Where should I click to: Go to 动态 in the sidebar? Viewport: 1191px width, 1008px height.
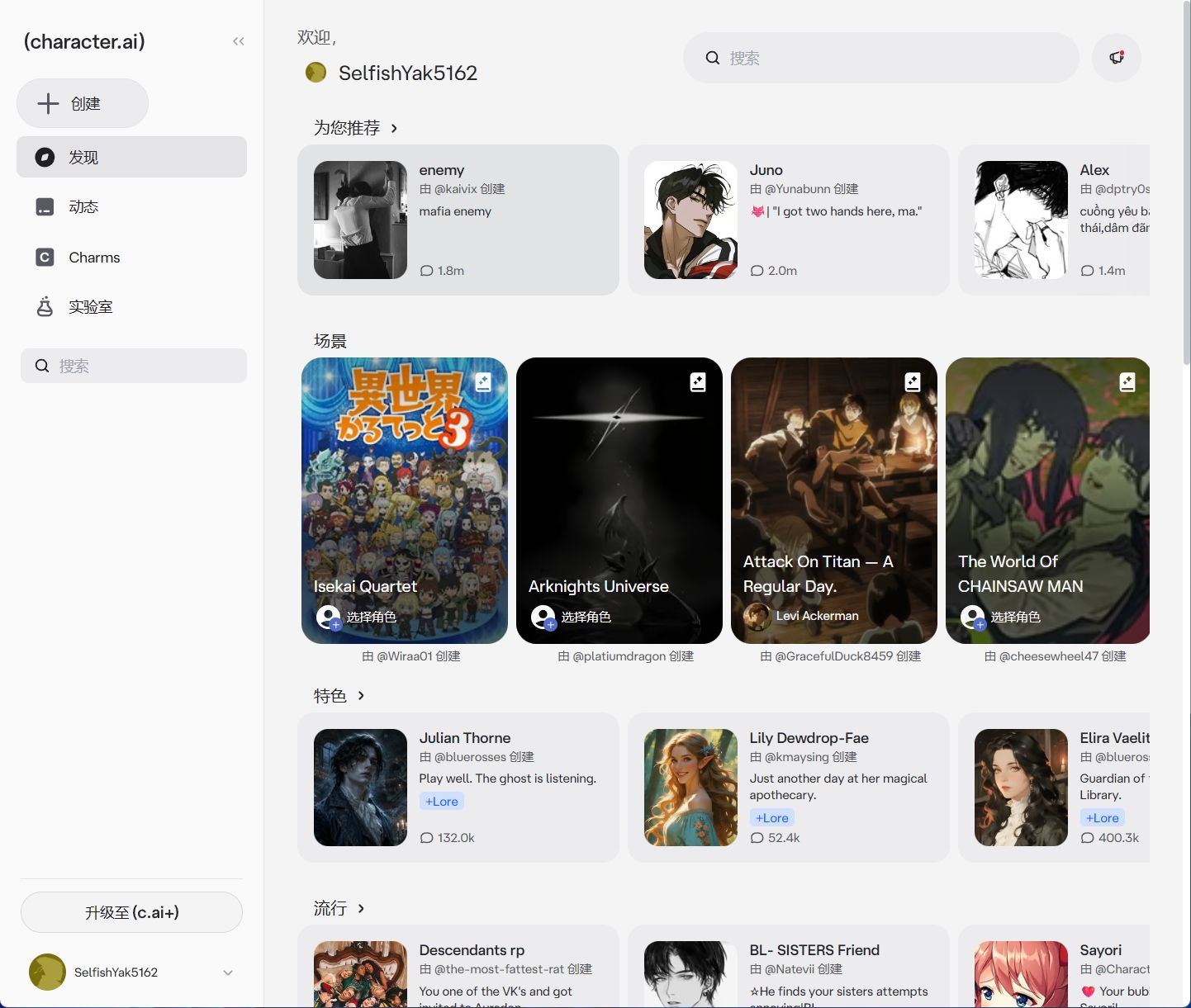131,206
